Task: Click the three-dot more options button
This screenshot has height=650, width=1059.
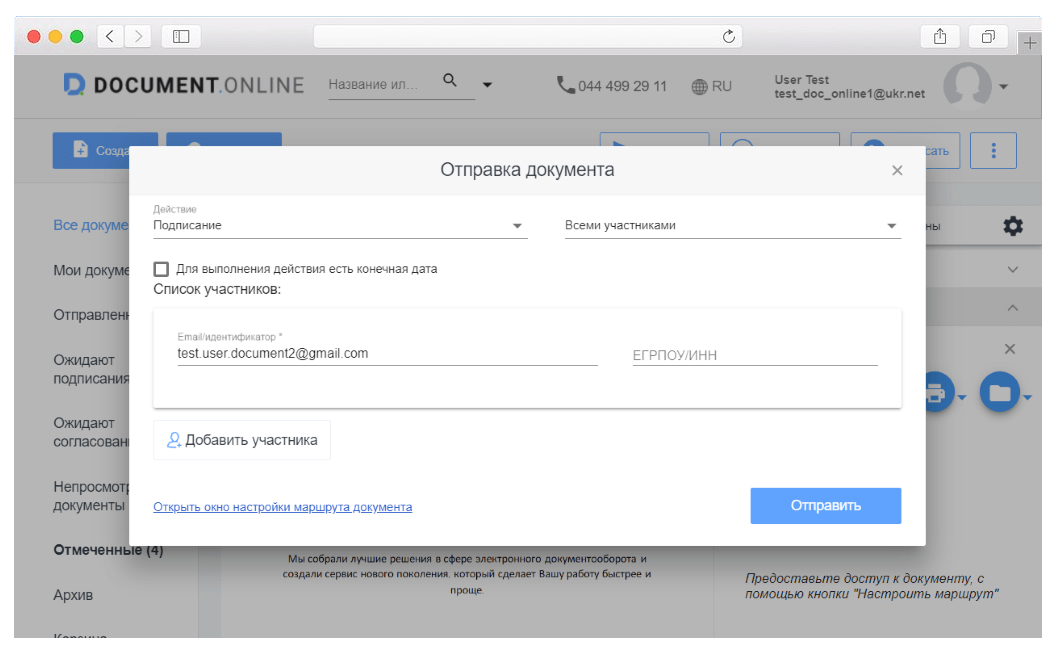Action: [993, 151]
